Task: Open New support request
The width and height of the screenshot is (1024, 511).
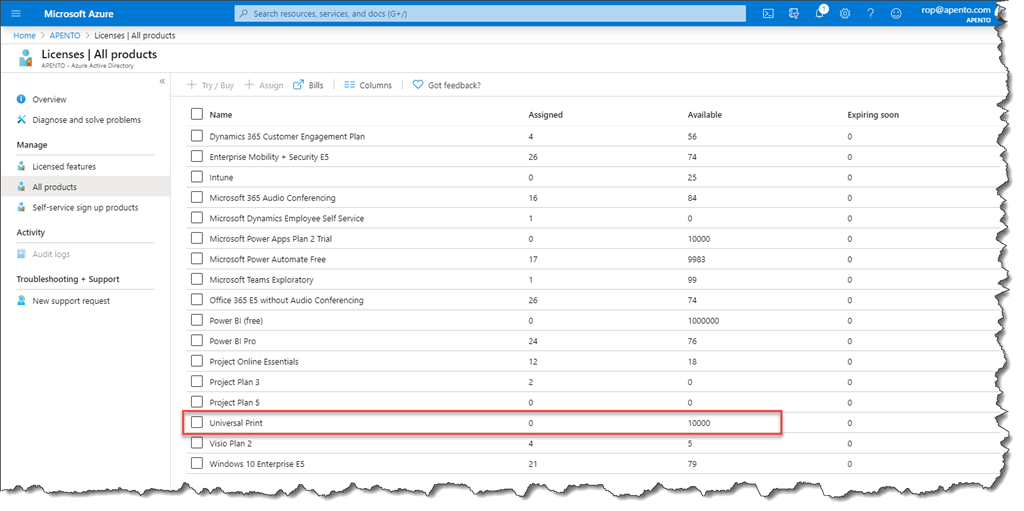Action: (71, 301)
